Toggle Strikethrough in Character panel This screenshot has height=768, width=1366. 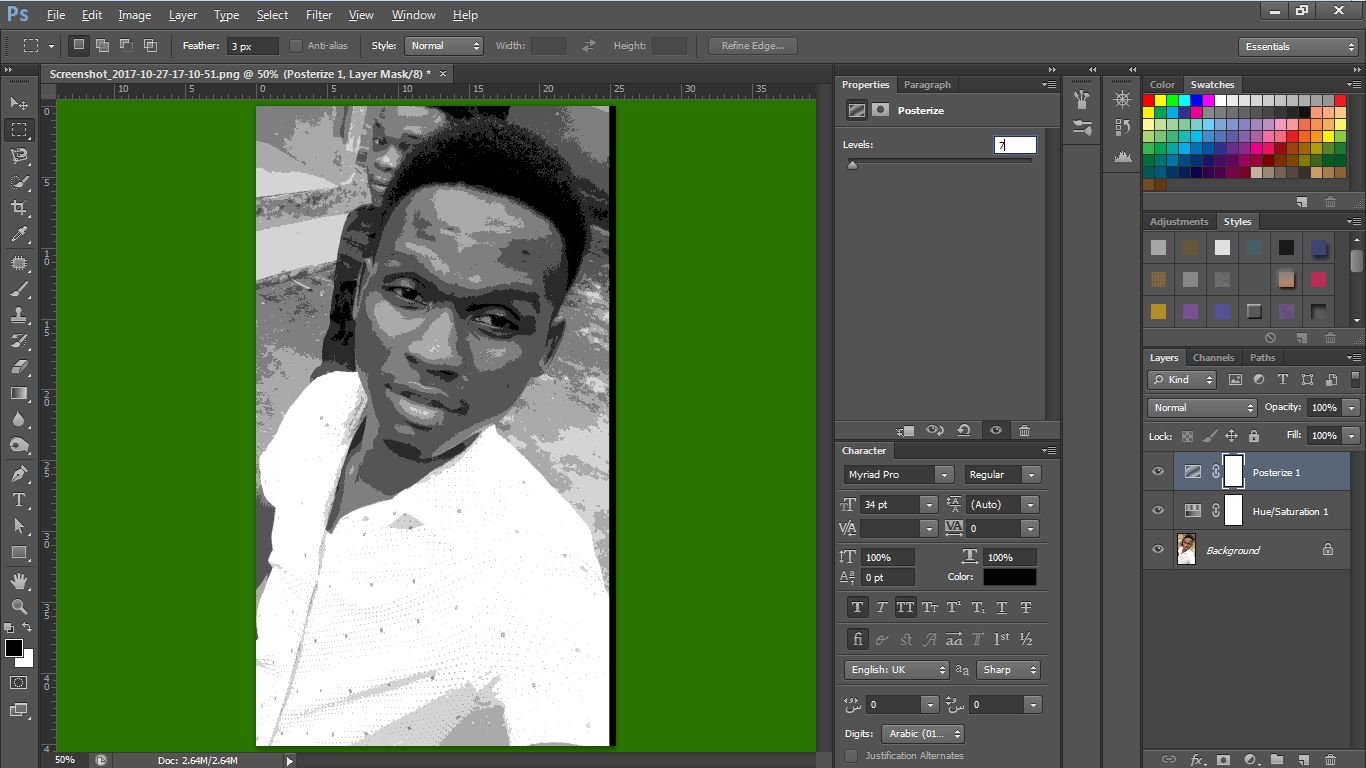1026,607
